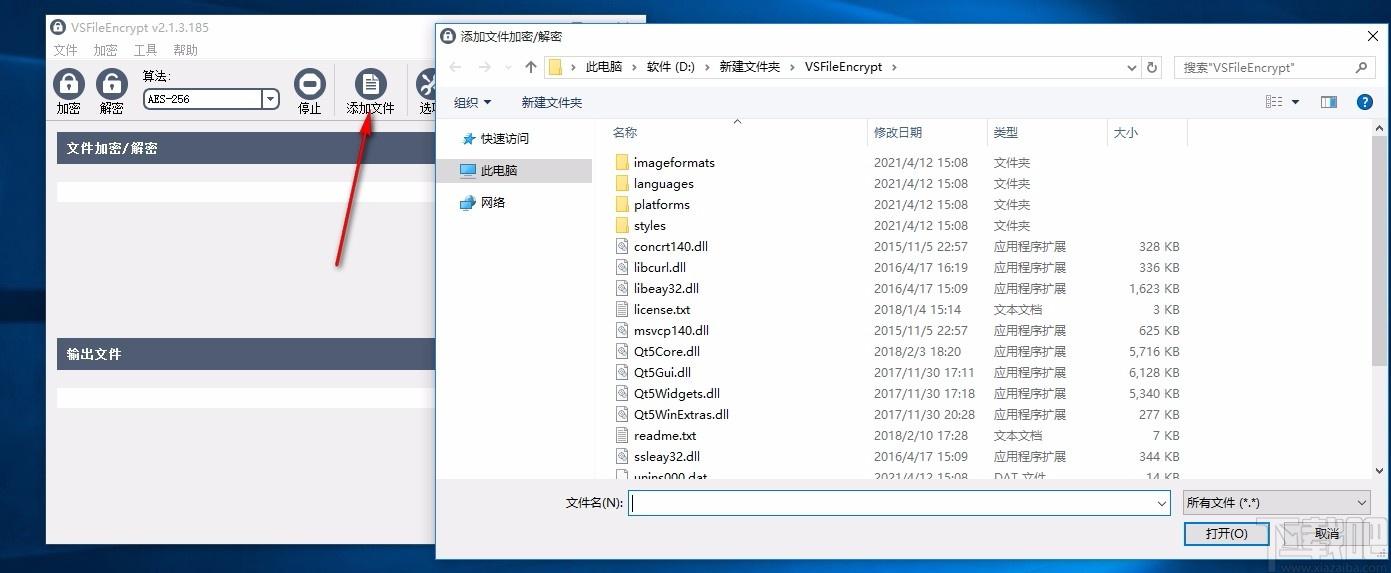The height and width of the screenshot is (573, 1391).
Task: Click the 新建文件夹 button
Action: click(551, 102)
